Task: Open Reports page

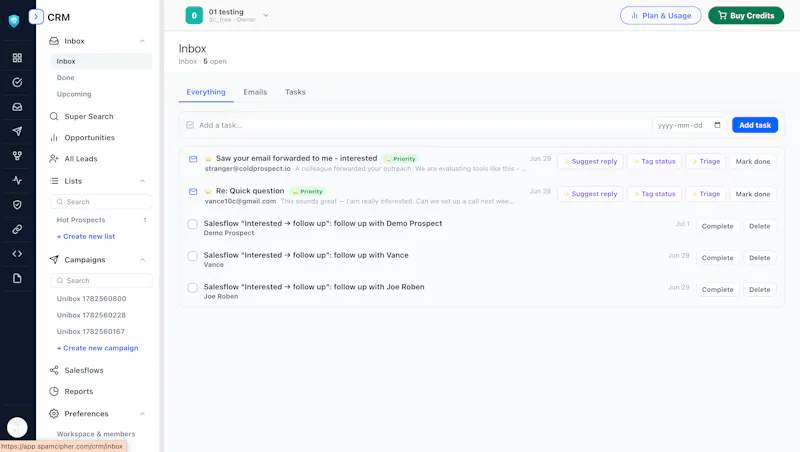Action: (x=79, y=391)
